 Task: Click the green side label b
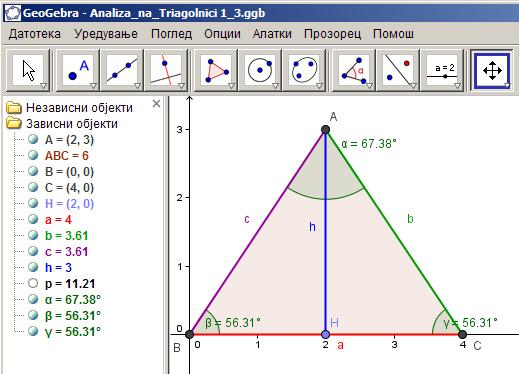(410, 219)
